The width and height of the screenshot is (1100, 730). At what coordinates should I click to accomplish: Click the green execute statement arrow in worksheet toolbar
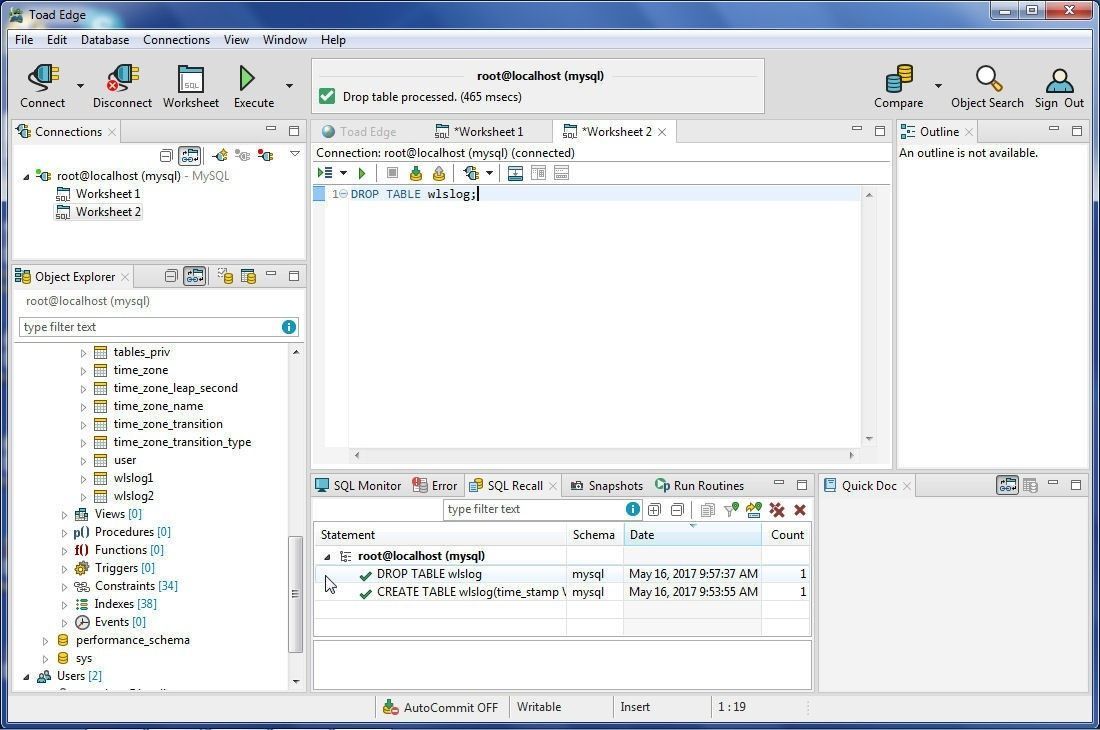pos(362,173)
